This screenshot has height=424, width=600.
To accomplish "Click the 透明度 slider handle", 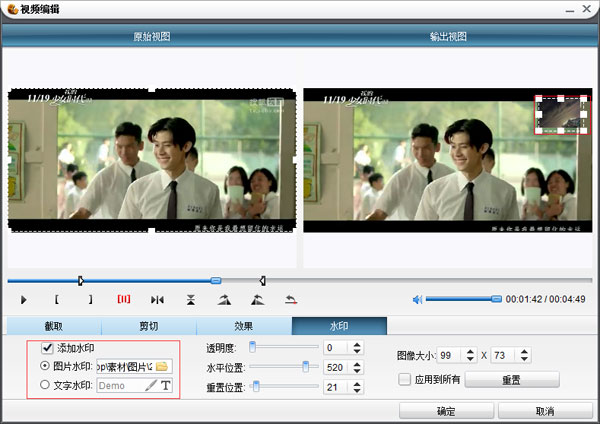I will click(x=253, y=347).
